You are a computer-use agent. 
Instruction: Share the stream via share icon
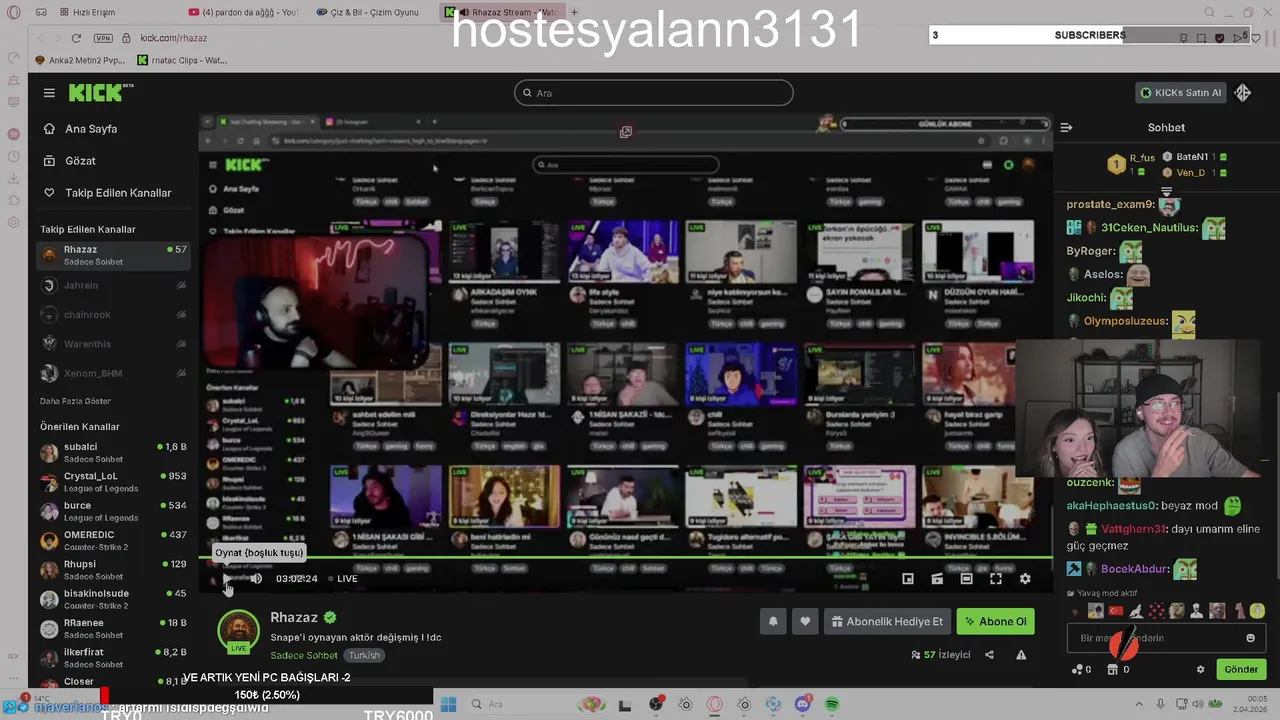(989, 655)
